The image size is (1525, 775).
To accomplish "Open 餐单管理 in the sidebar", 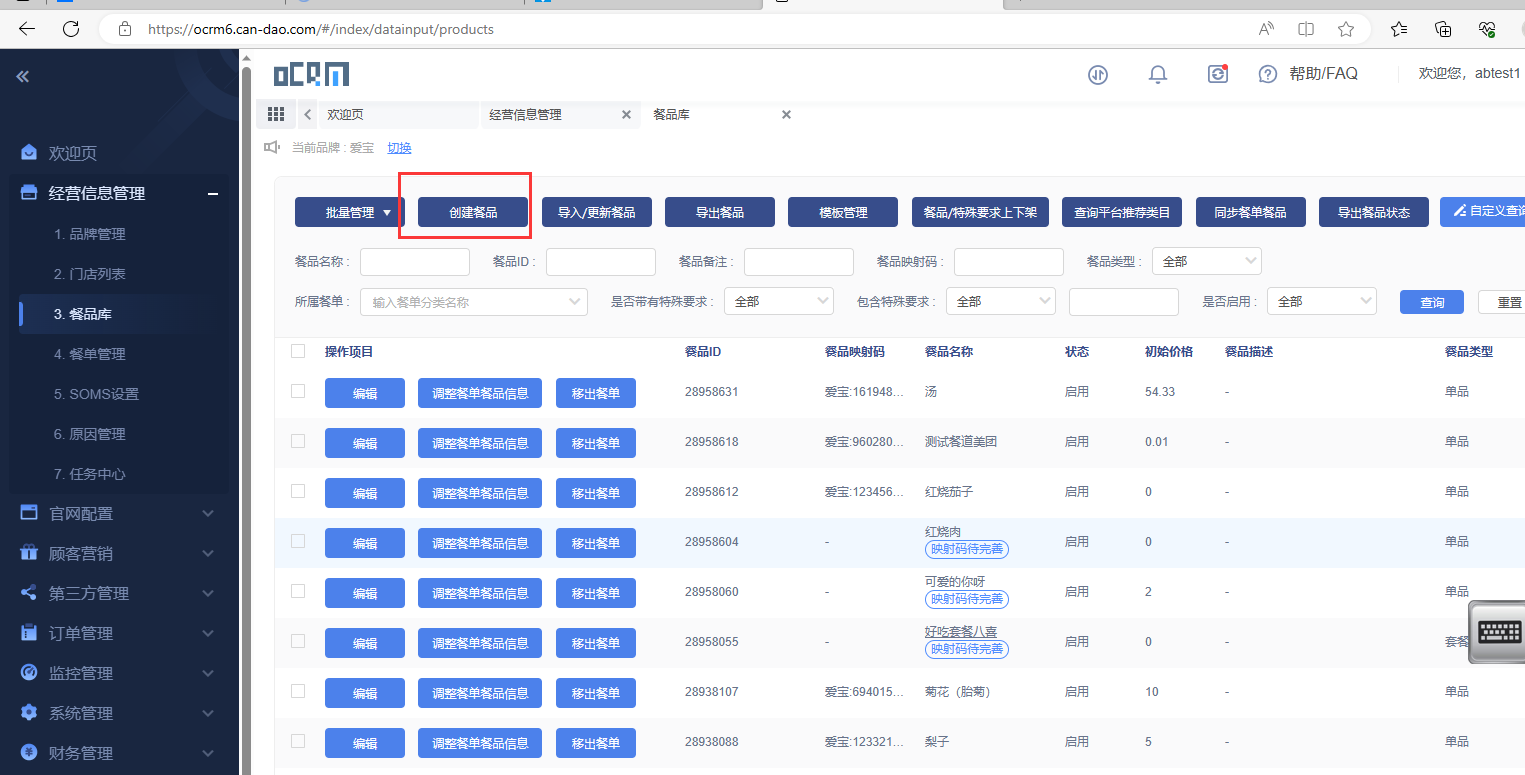I will click(x=90, y=354).
